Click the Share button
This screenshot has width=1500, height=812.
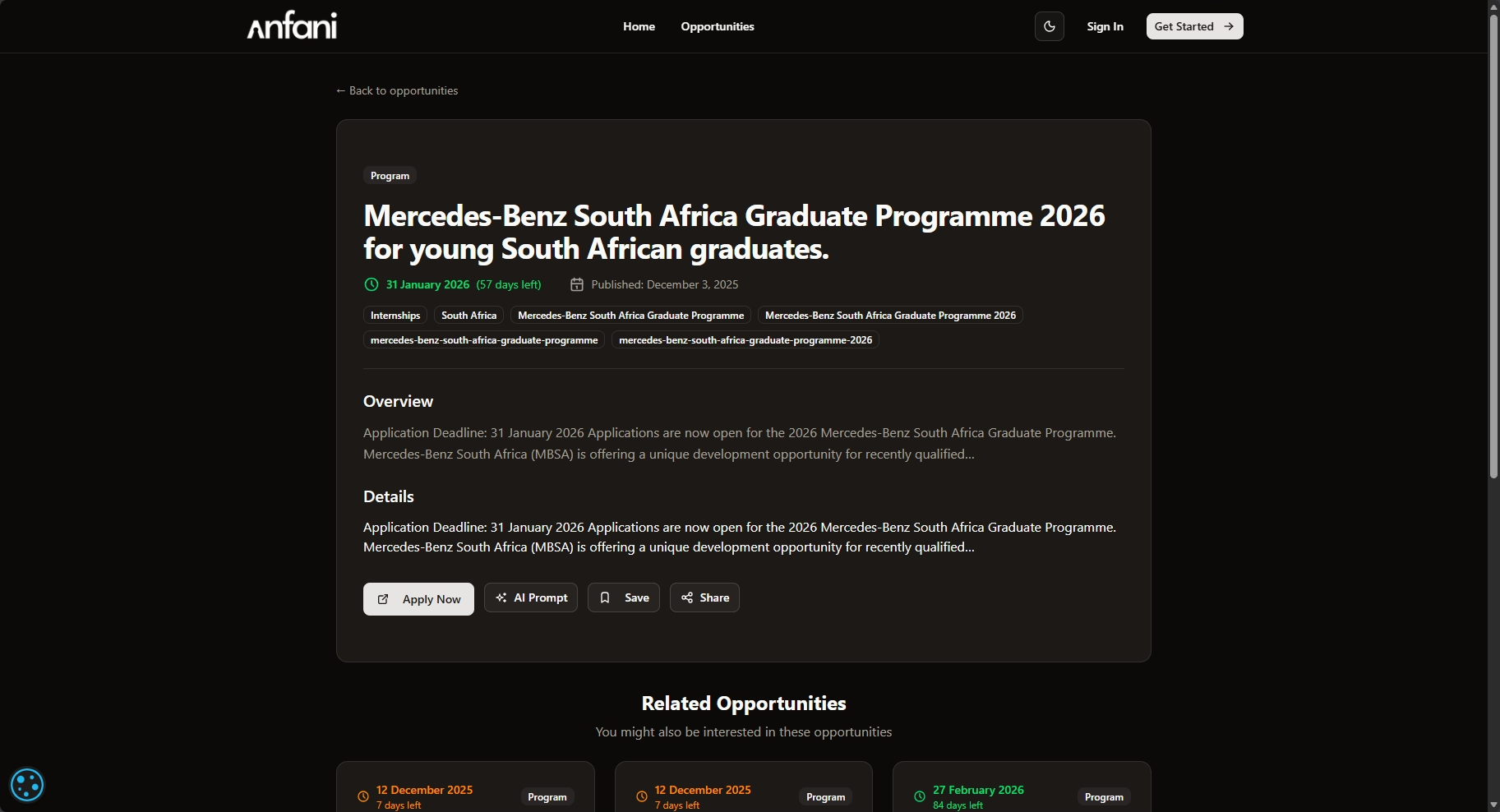click(704, 597)
